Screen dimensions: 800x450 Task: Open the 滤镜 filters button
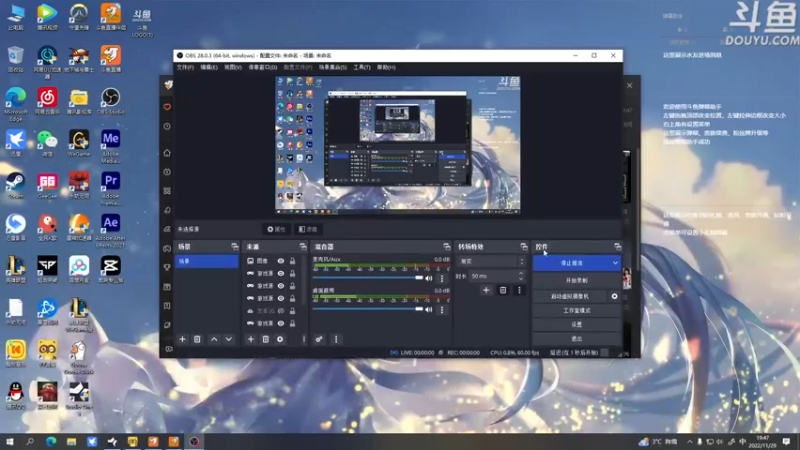(x=308, y=230)
